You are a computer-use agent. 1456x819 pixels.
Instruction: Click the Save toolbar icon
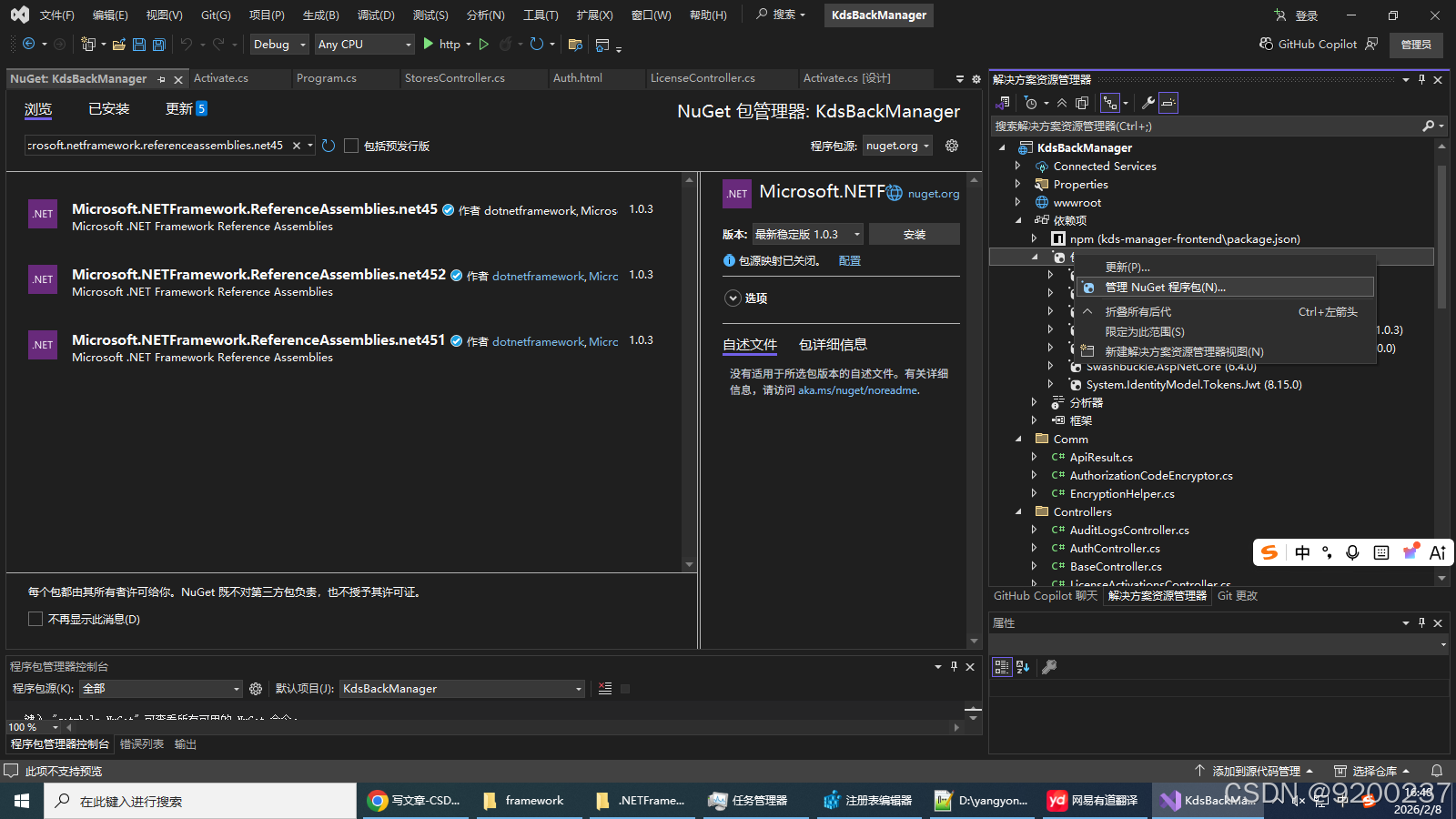click(139, 44)
